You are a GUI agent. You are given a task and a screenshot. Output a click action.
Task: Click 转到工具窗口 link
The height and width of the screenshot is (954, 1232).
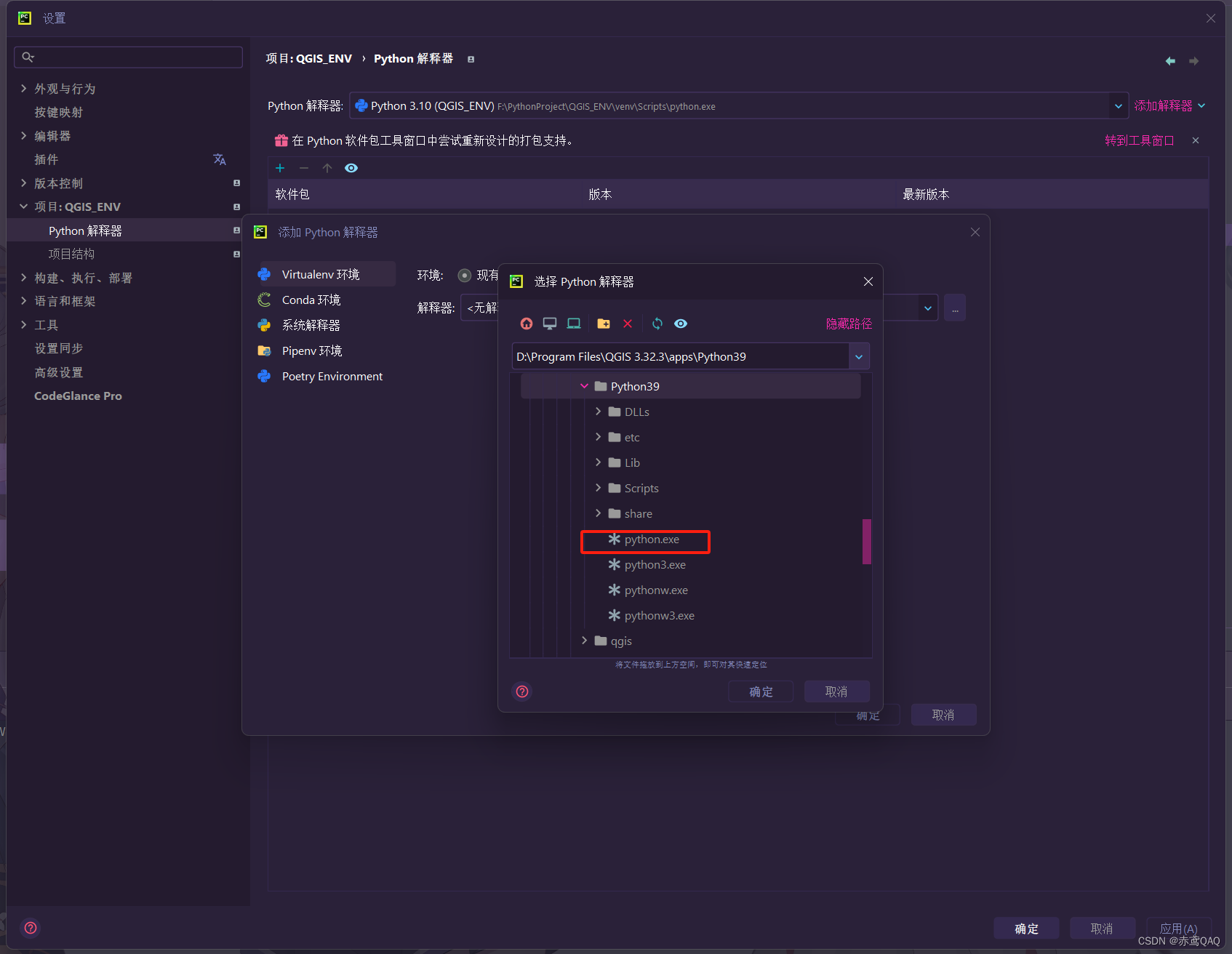1140,140
